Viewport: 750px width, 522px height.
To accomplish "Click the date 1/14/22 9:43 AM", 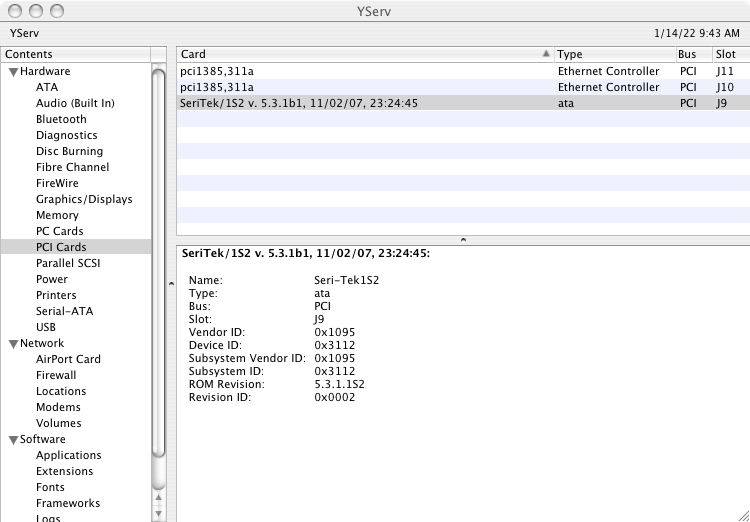I will (696, 33).
